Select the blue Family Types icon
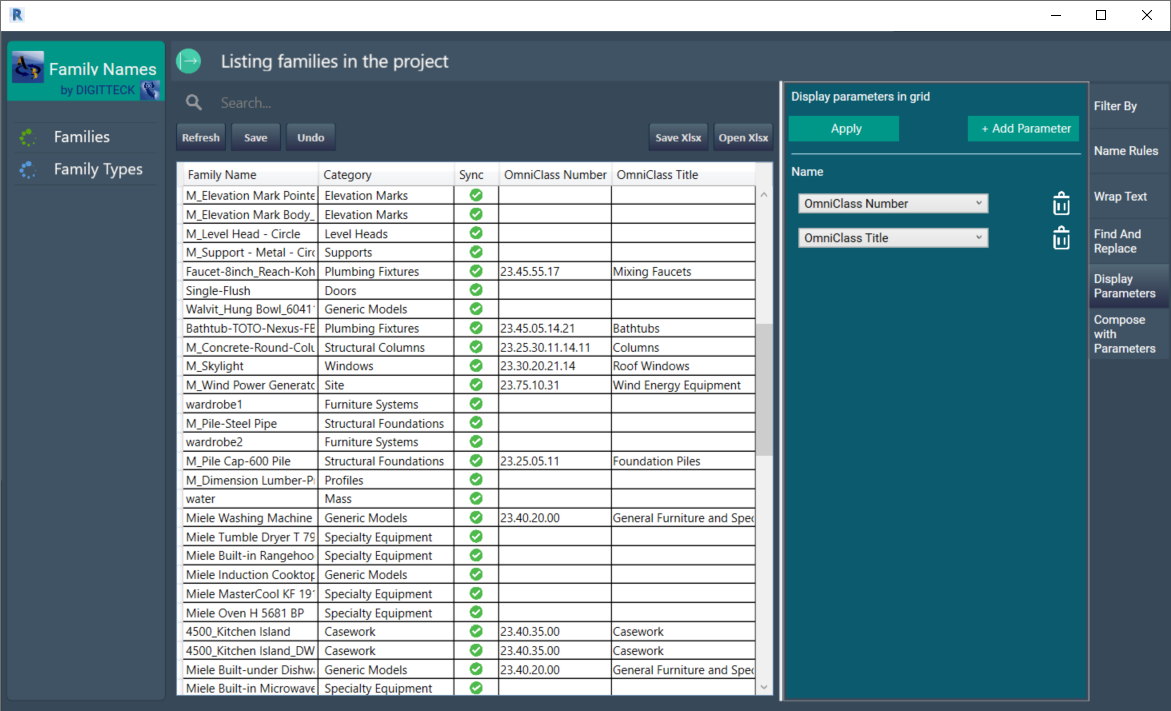This screenshot has width=1171, height=711. pos(27,169)
